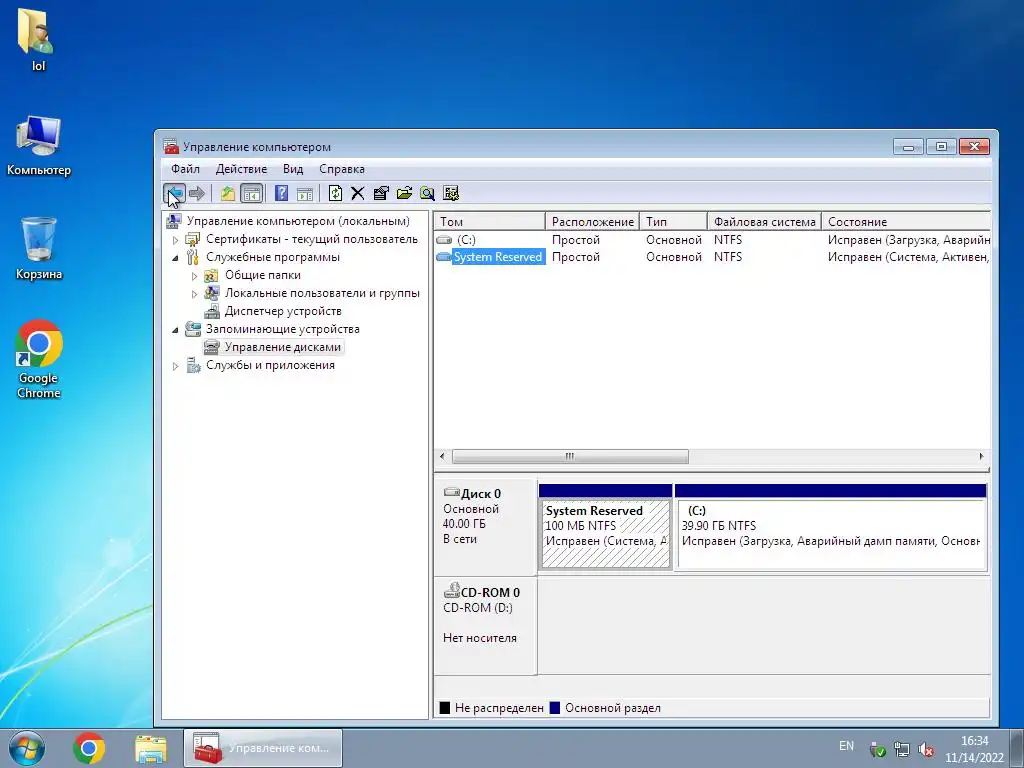Select the (C:) volume row in list

coord(712,240)
